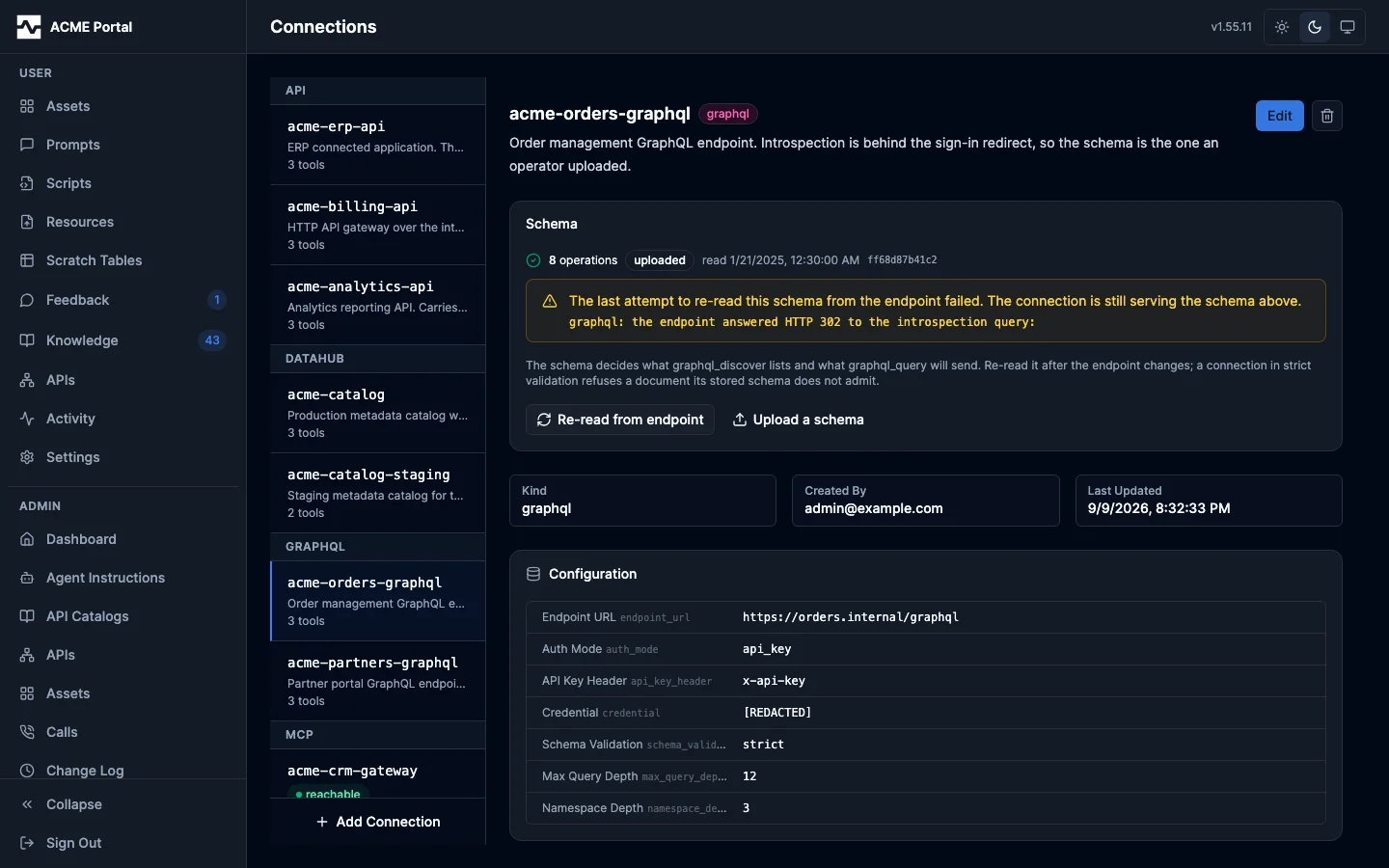This screenshot has height=868, width=1389.
Task: Click the Feedback speech bubble icon
Action: [x=27, y=300]
